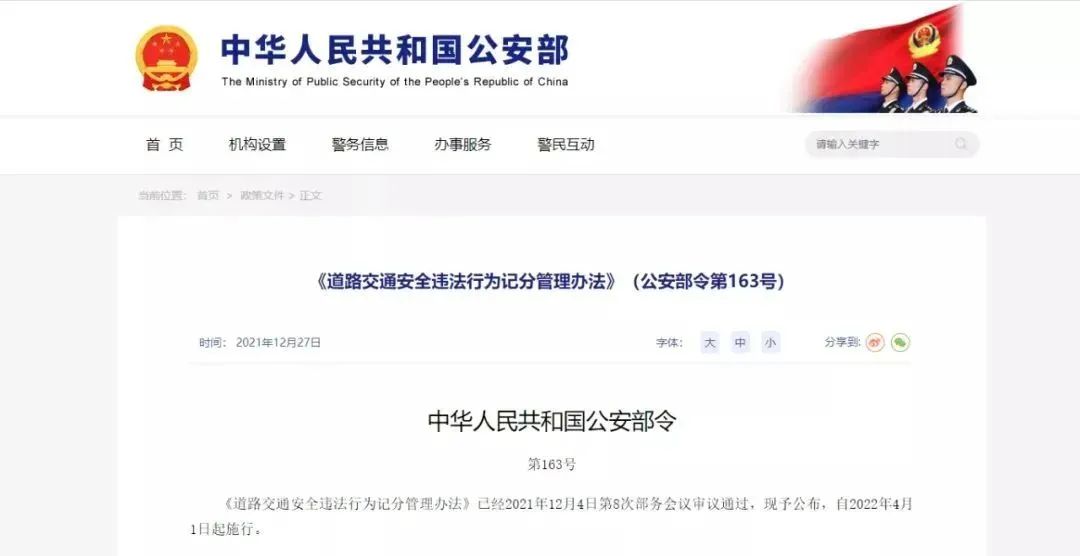Set font size to medium (中)

(740, 342)
